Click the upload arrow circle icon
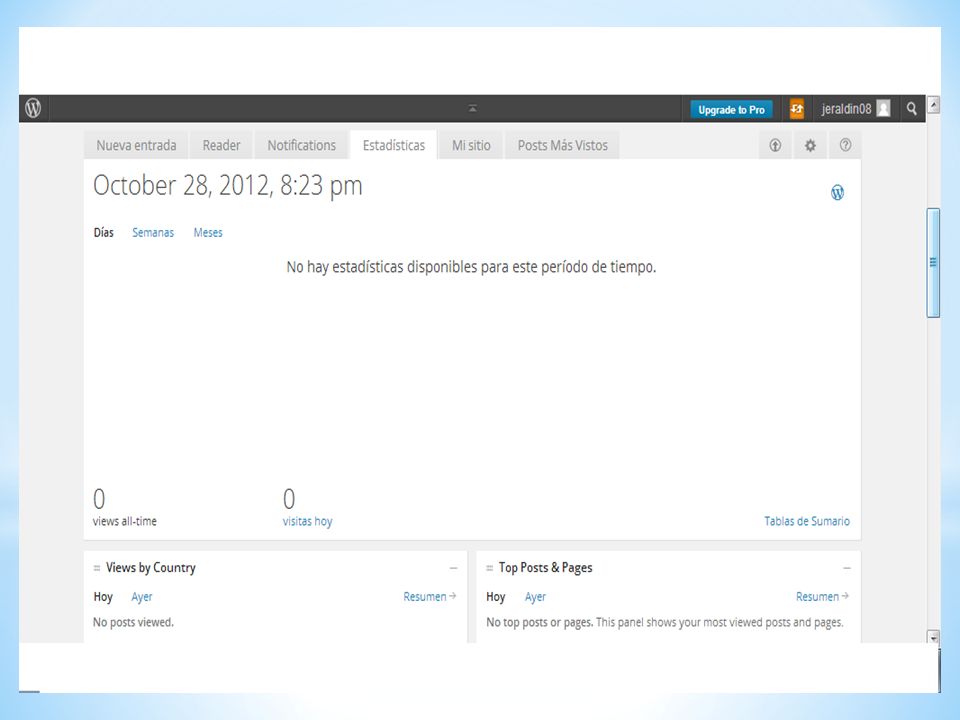The height and width of the screenshot is (720, 960). pyautogui.click(x=775, y=145)
